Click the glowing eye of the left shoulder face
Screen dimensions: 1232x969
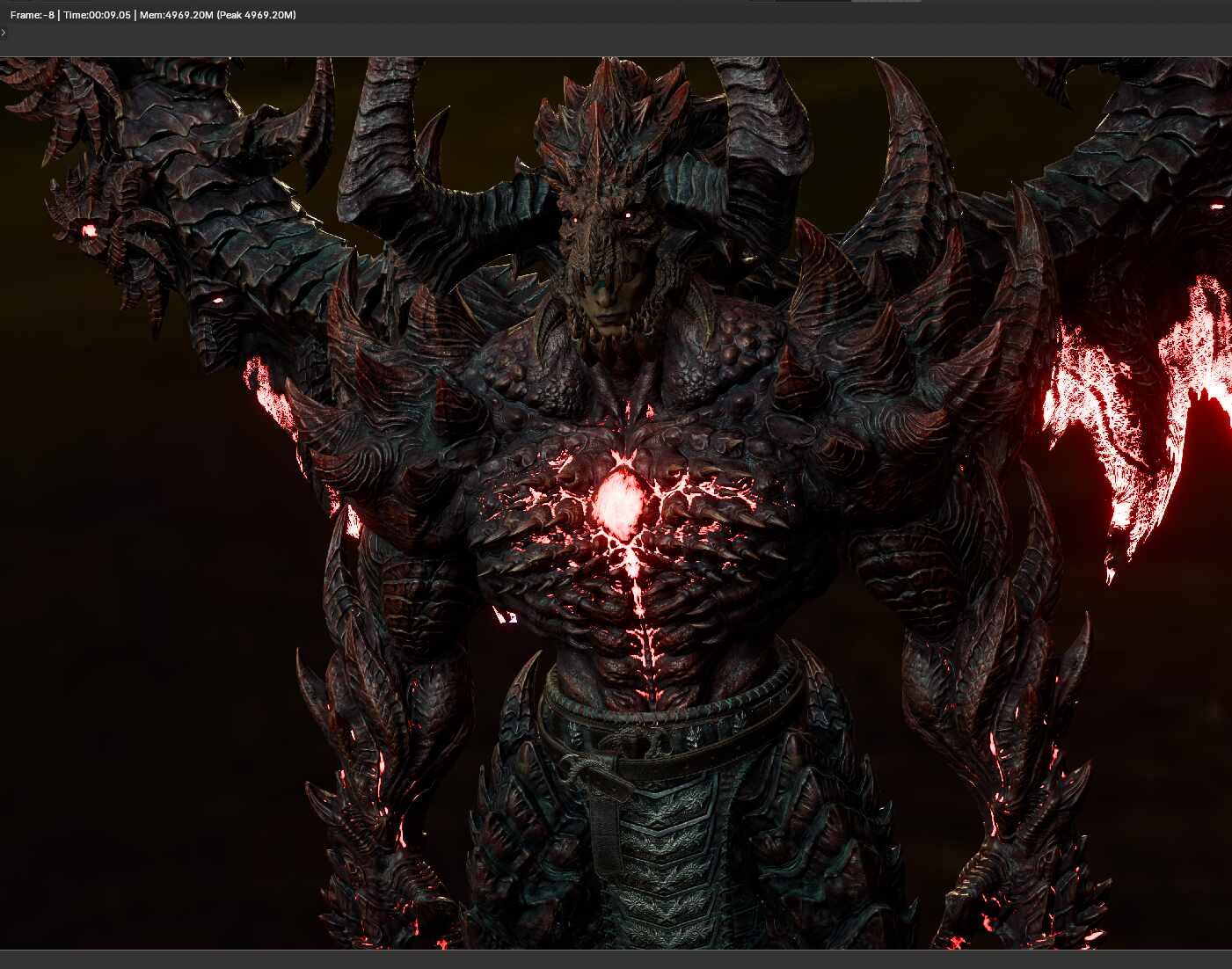pos(216,301)
